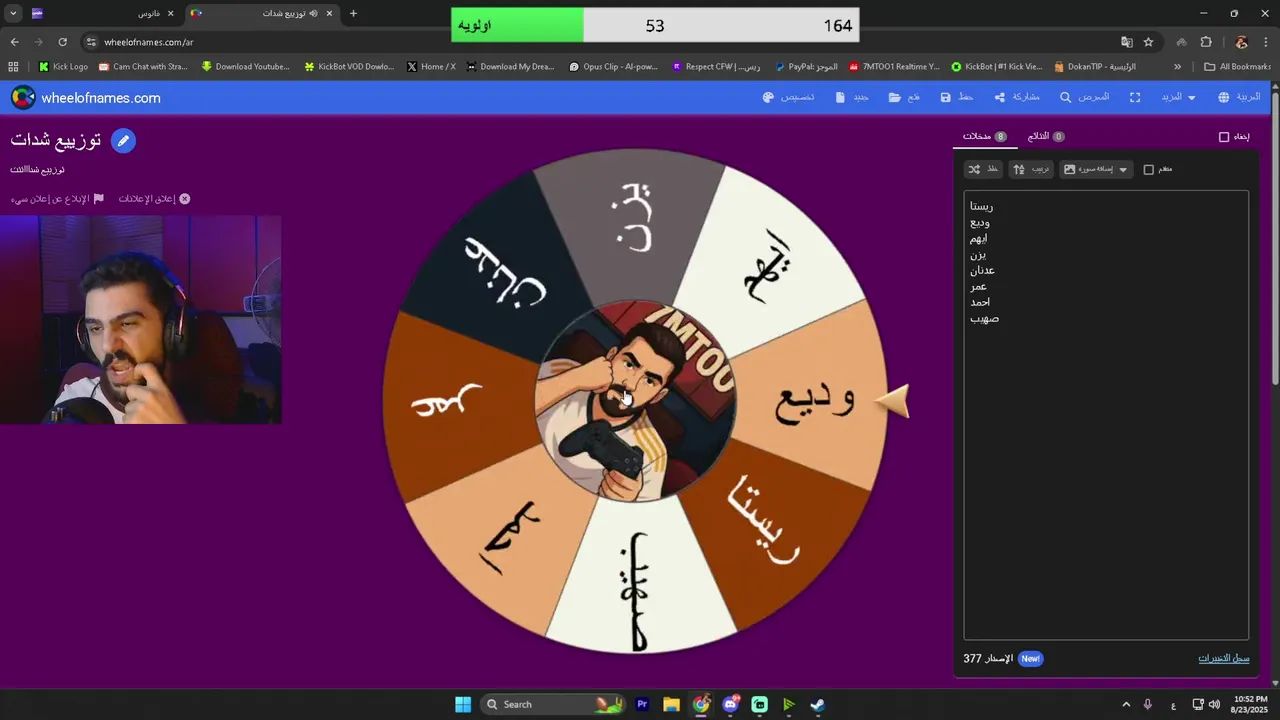Open the Kick Logo bookmark
Screen dimensions: 1280x720
63,66
